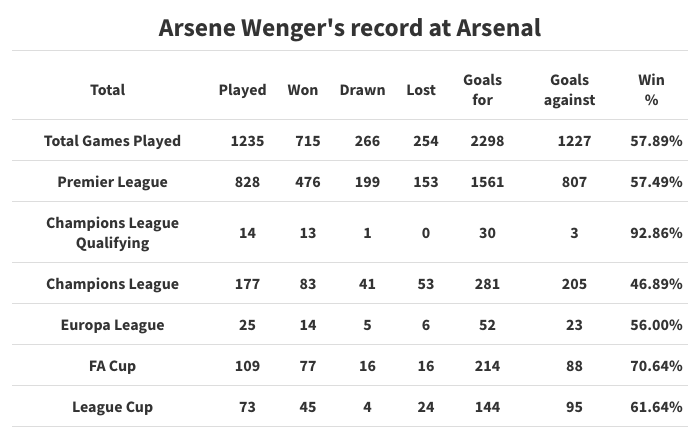Screen dimensions: 700x433
Task: Click the "Won" column header
Action: click(302, 90)
